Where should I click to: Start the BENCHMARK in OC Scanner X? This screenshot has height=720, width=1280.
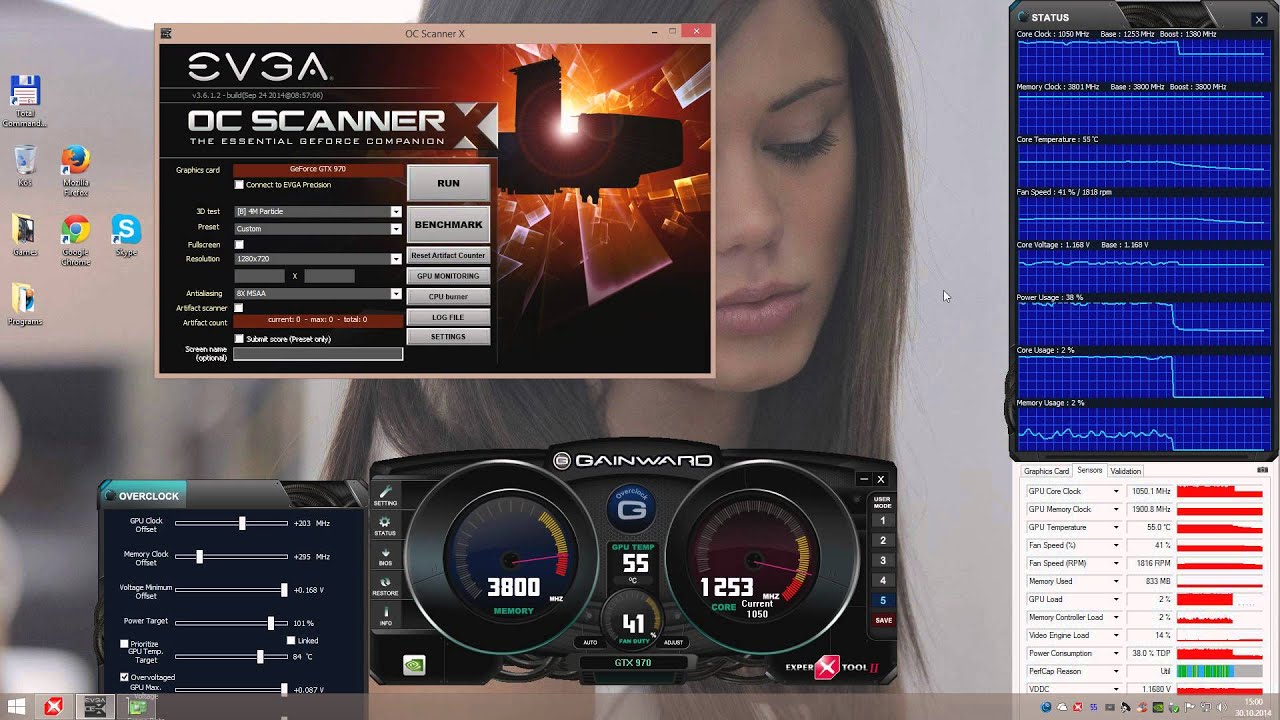(x=448, y=225)
